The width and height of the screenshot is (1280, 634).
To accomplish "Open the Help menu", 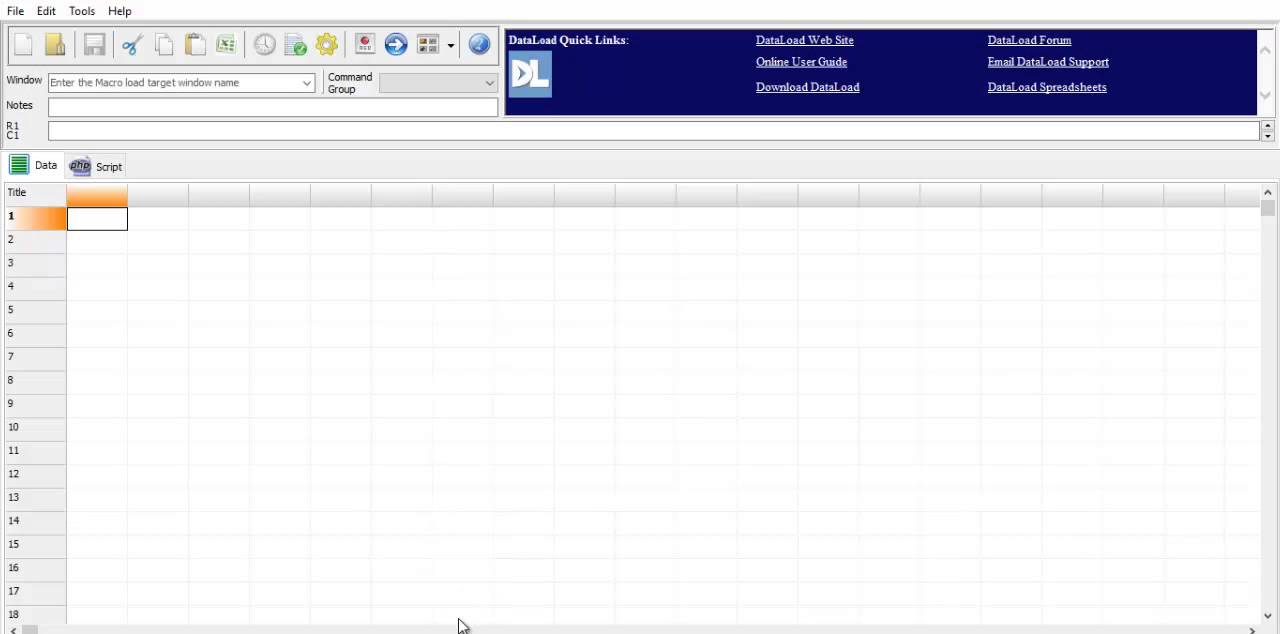I will click(x=119, y=11).
